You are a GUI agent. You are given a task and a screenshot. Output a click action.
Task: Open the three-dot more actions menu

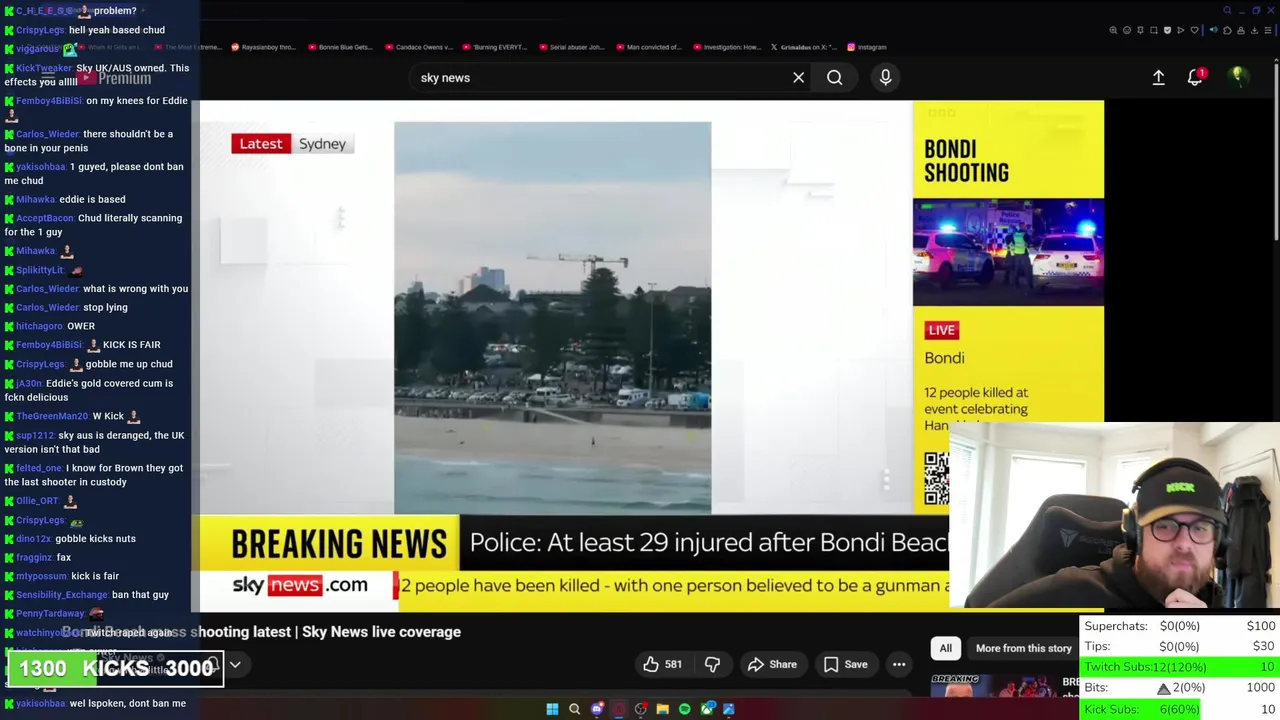pos(899,664)
